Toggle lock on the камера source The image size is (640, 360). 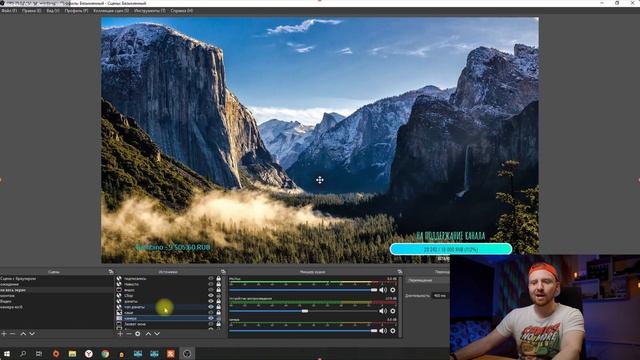218,318
